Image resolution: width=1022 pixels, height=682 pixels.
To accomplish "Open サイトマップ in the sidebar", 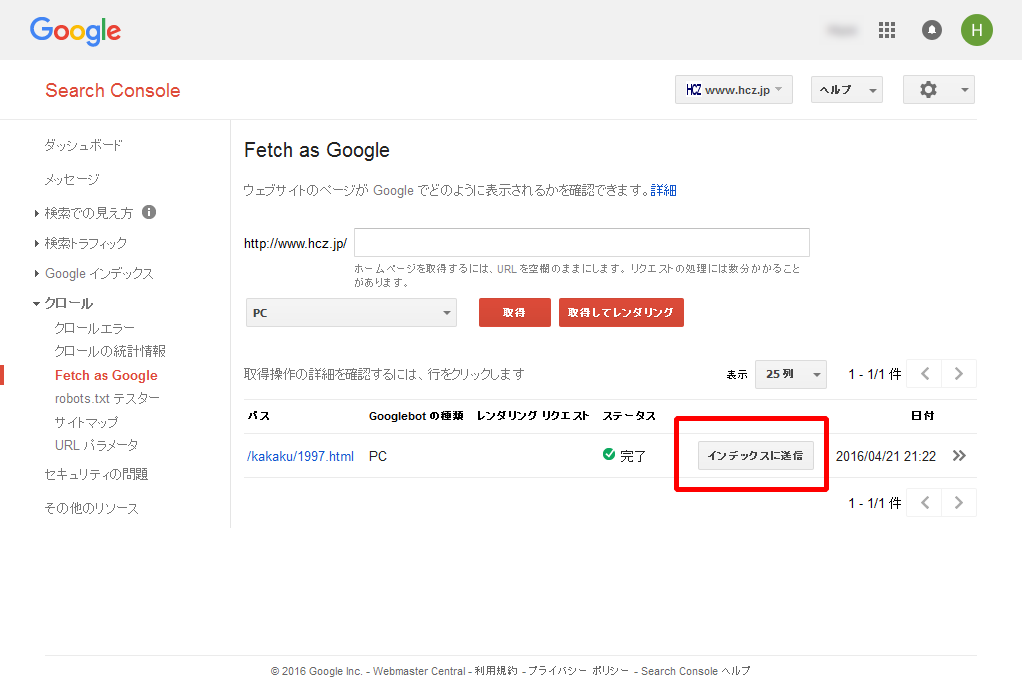I will tap(87, 422).
